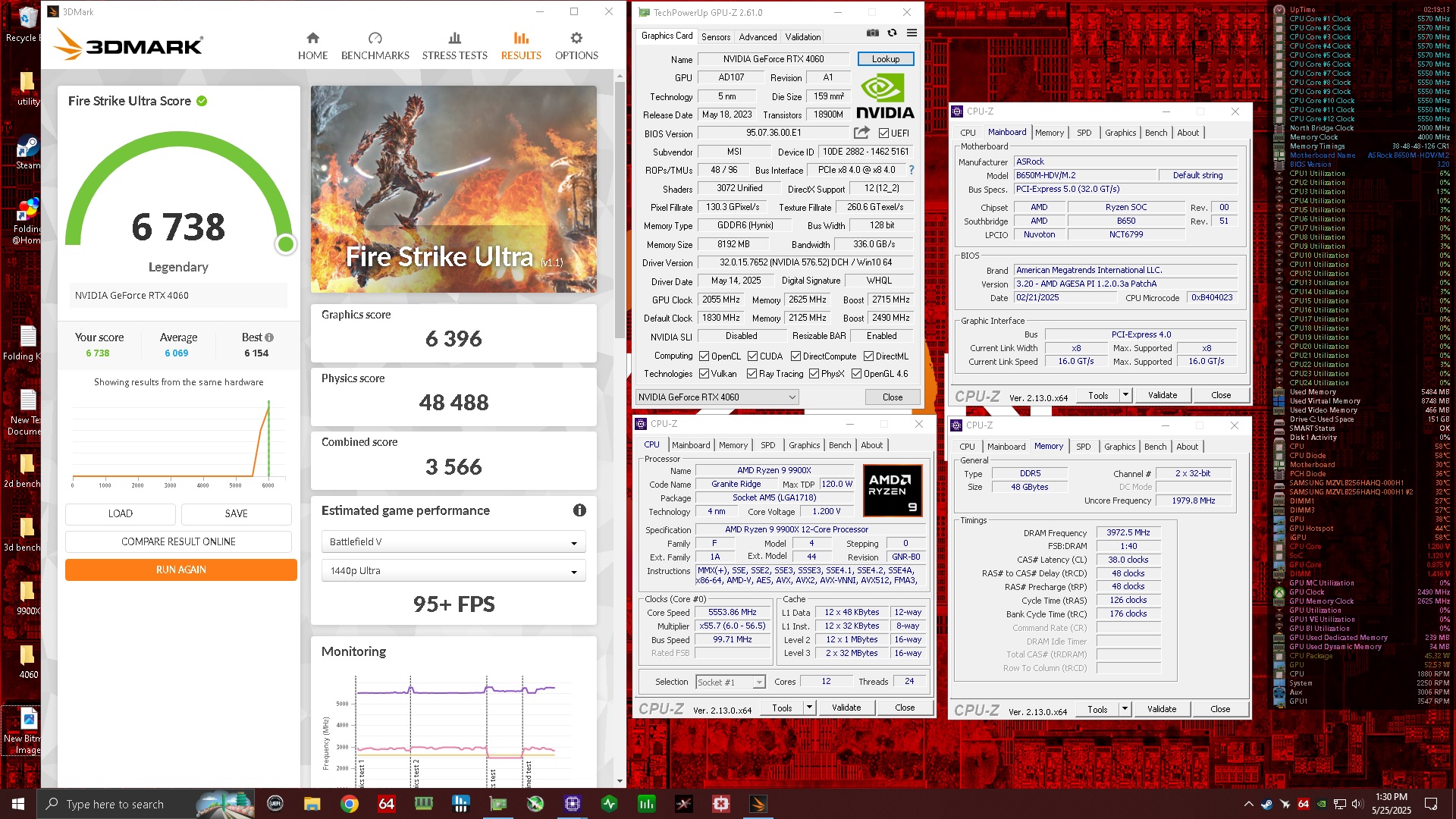Toggle the Vulkan checkbox
This screenshot has height=819, width=1456.
point(704,374)
